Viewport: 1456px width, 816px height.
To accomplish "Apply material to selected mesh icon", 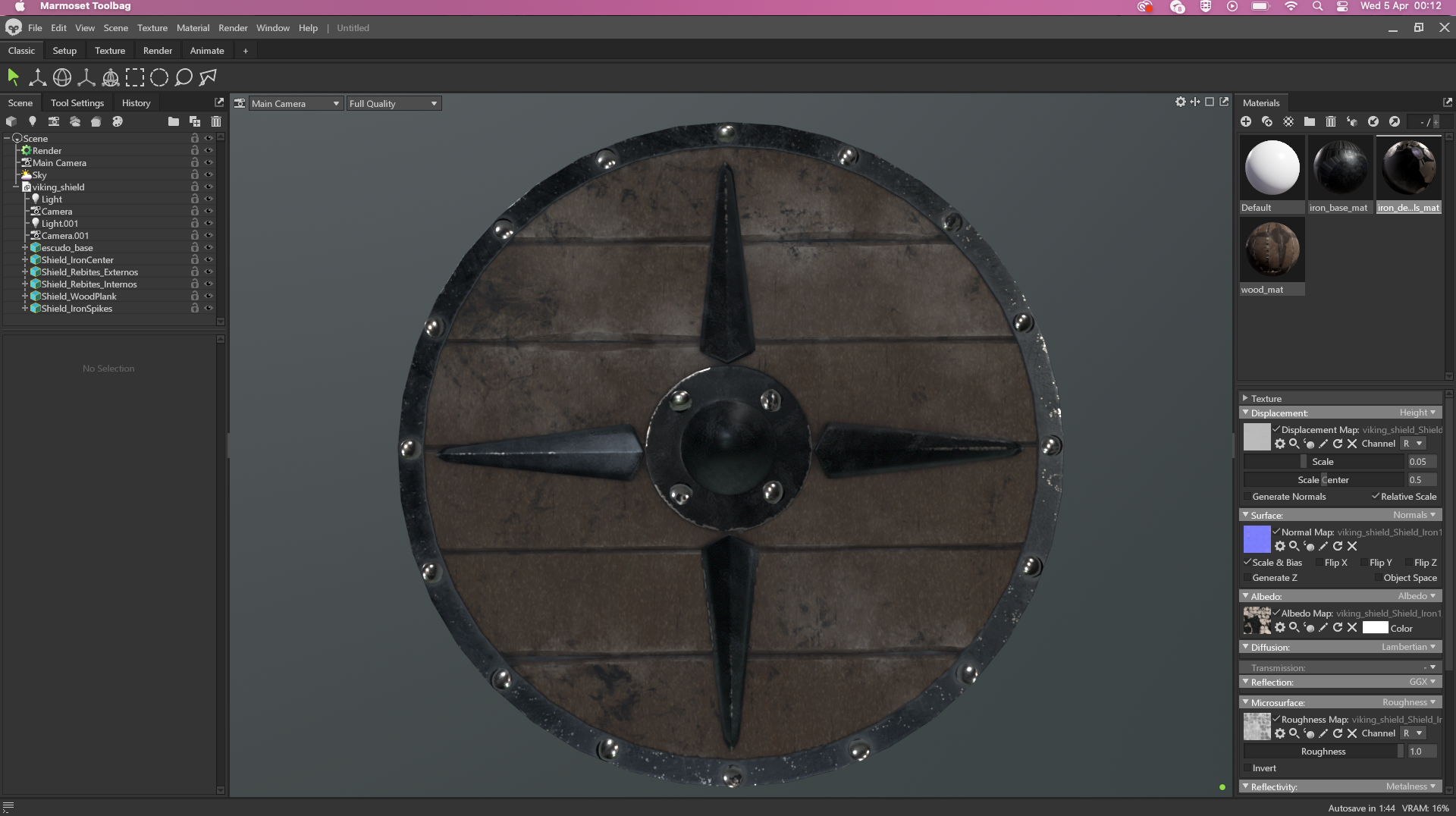I will click(x=1352, y=121).
